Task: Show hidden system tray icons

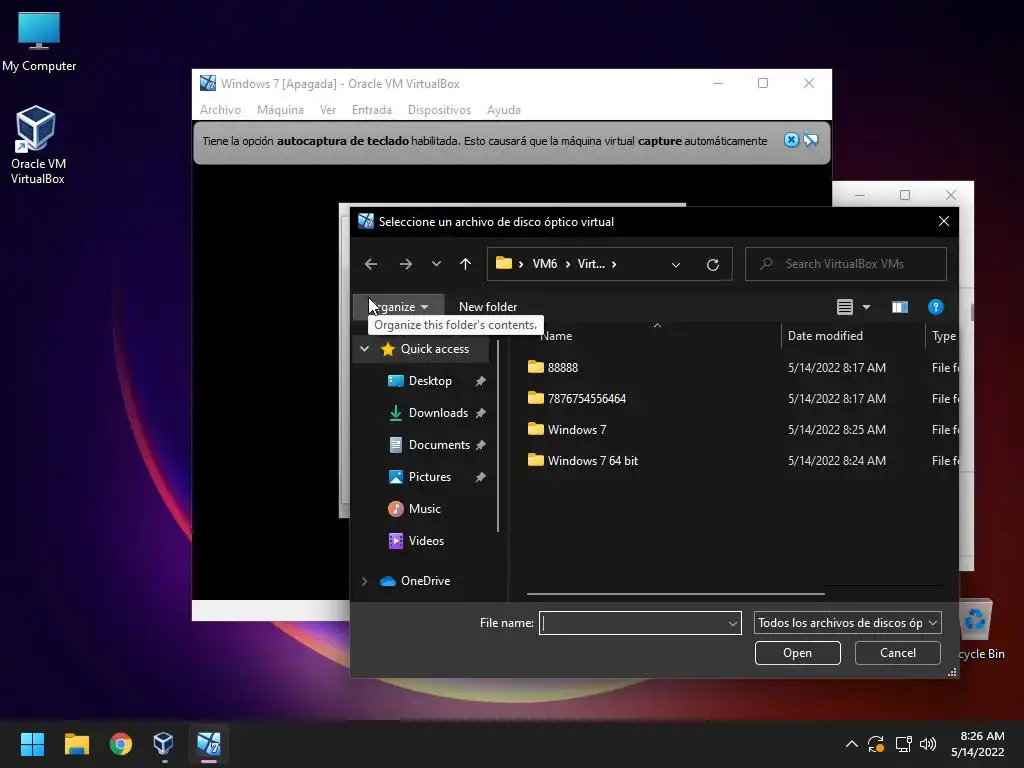Action: 852,744
